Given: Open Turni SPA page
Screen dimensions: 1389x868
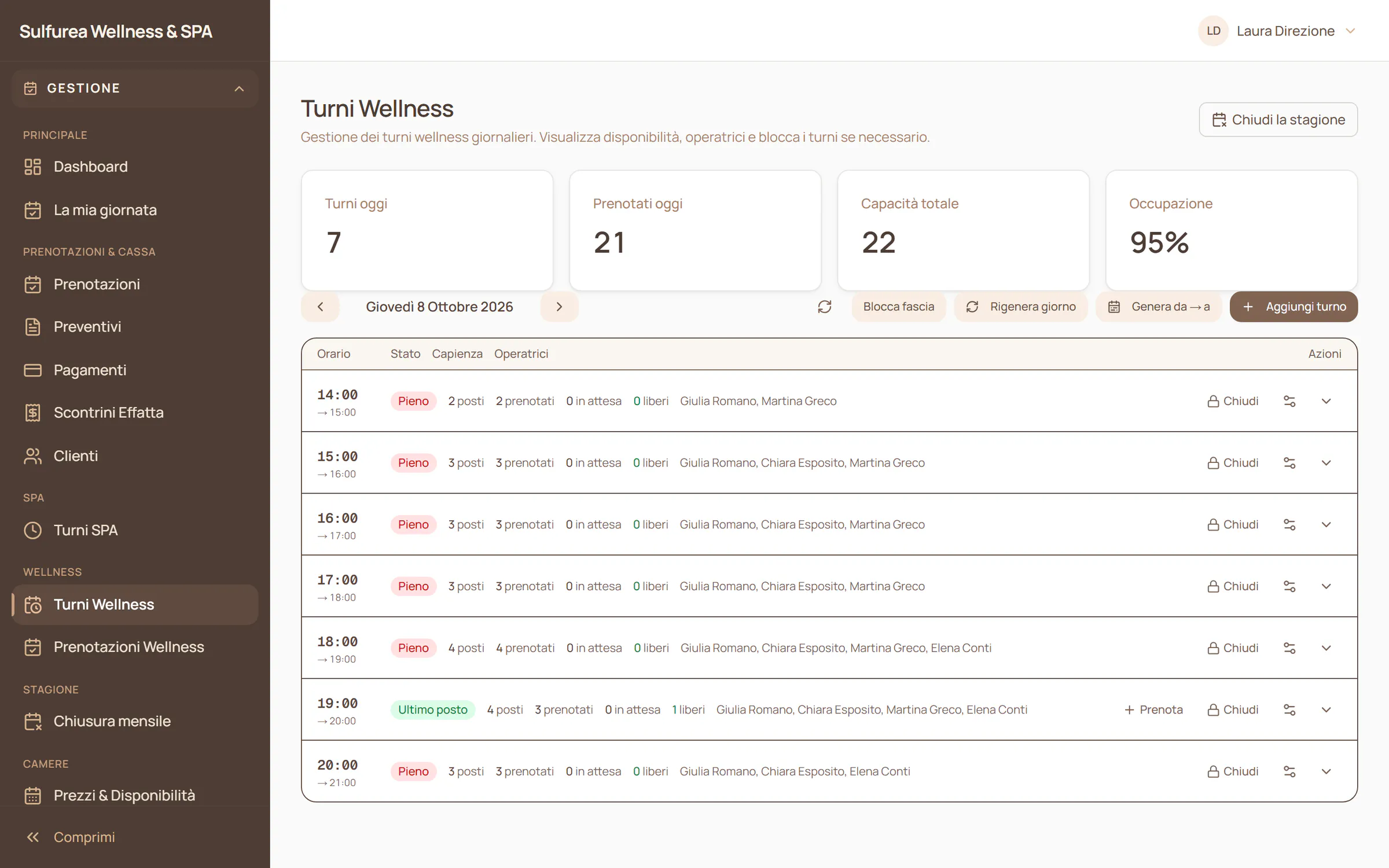Looking at the screenshot, I should click(x=135, y=530).
